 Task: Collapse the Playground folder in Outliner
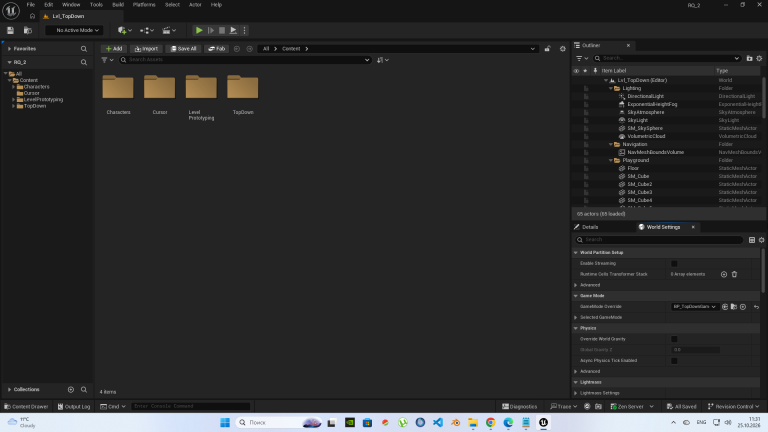tap(611, 160)
